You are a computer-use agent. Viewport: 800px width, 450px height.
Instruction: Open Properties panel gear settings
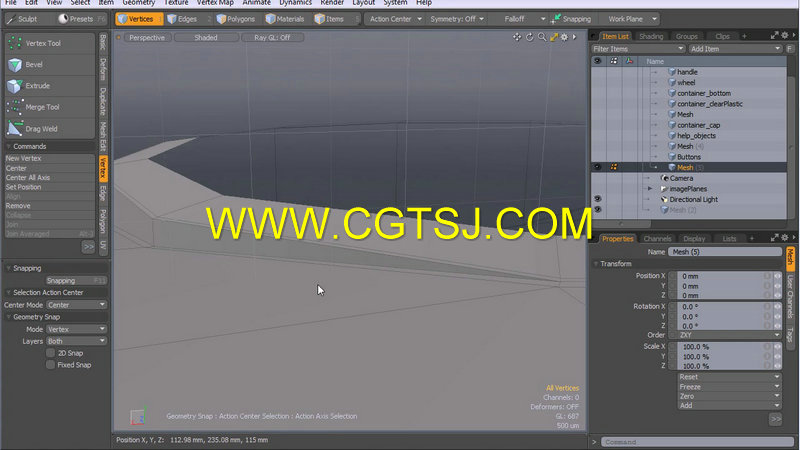pos(785,238)
